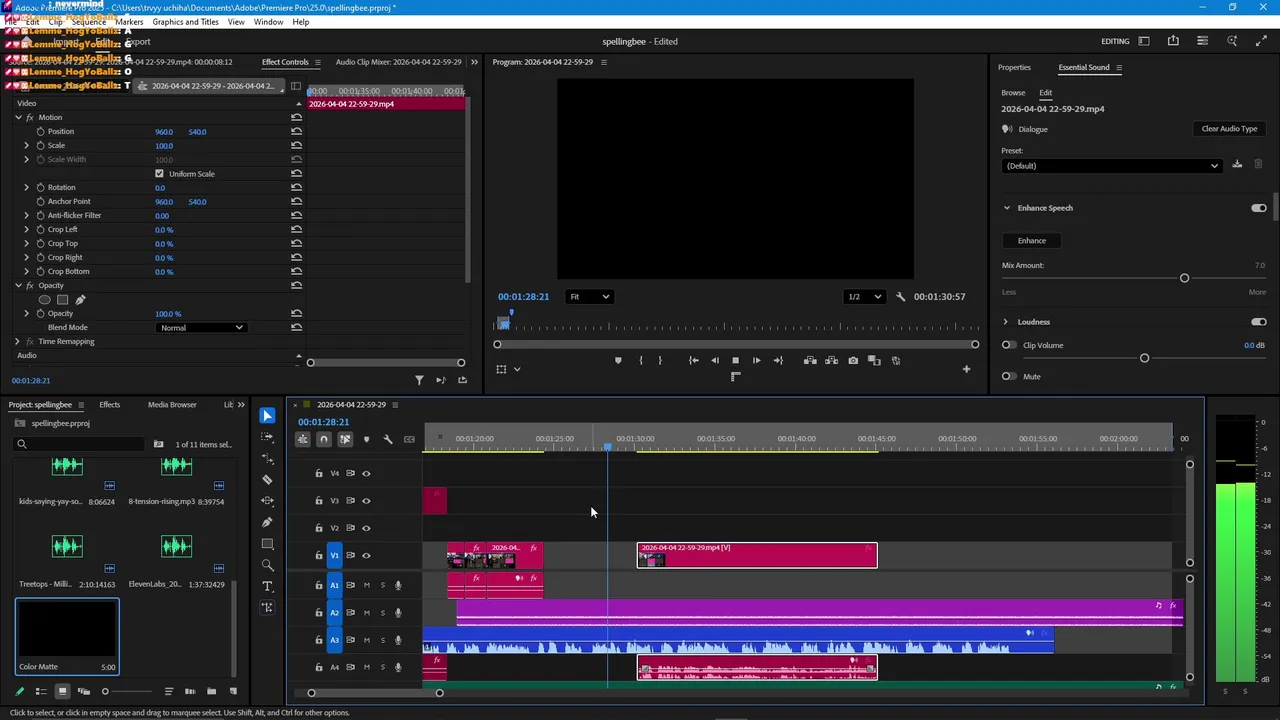This screenshot has width=1280, height=720.
Task: Click the timeline caption track options icon
Action: tap(409, 439)
